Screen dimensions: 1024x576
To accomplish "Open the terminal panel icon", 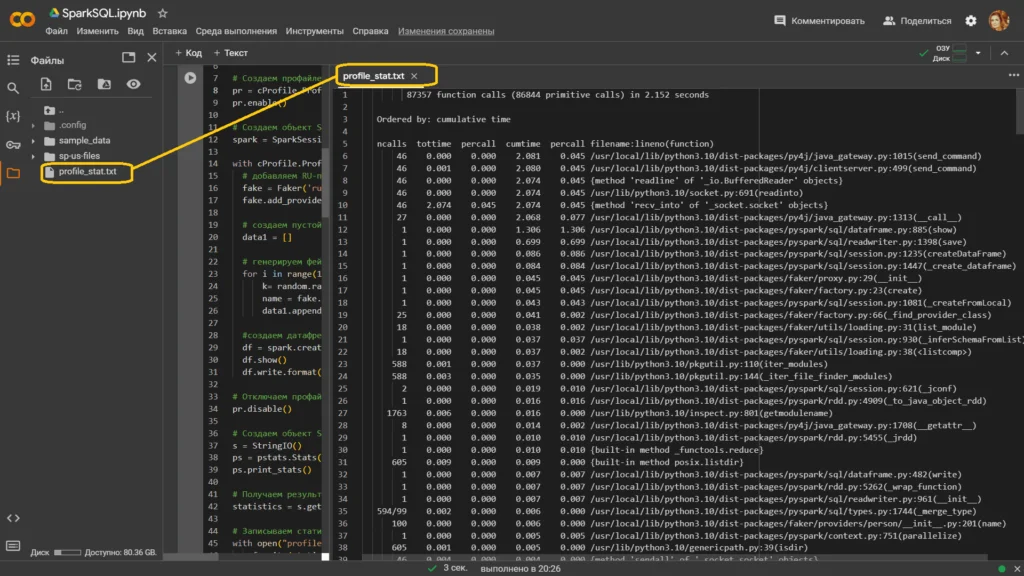I will [x=13, y=546].
